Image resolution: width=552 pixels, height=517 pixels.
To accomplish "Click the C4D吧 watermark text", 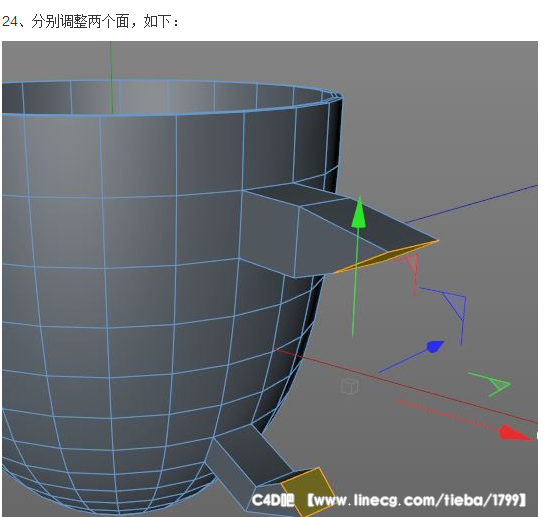I will pos(273,500).
